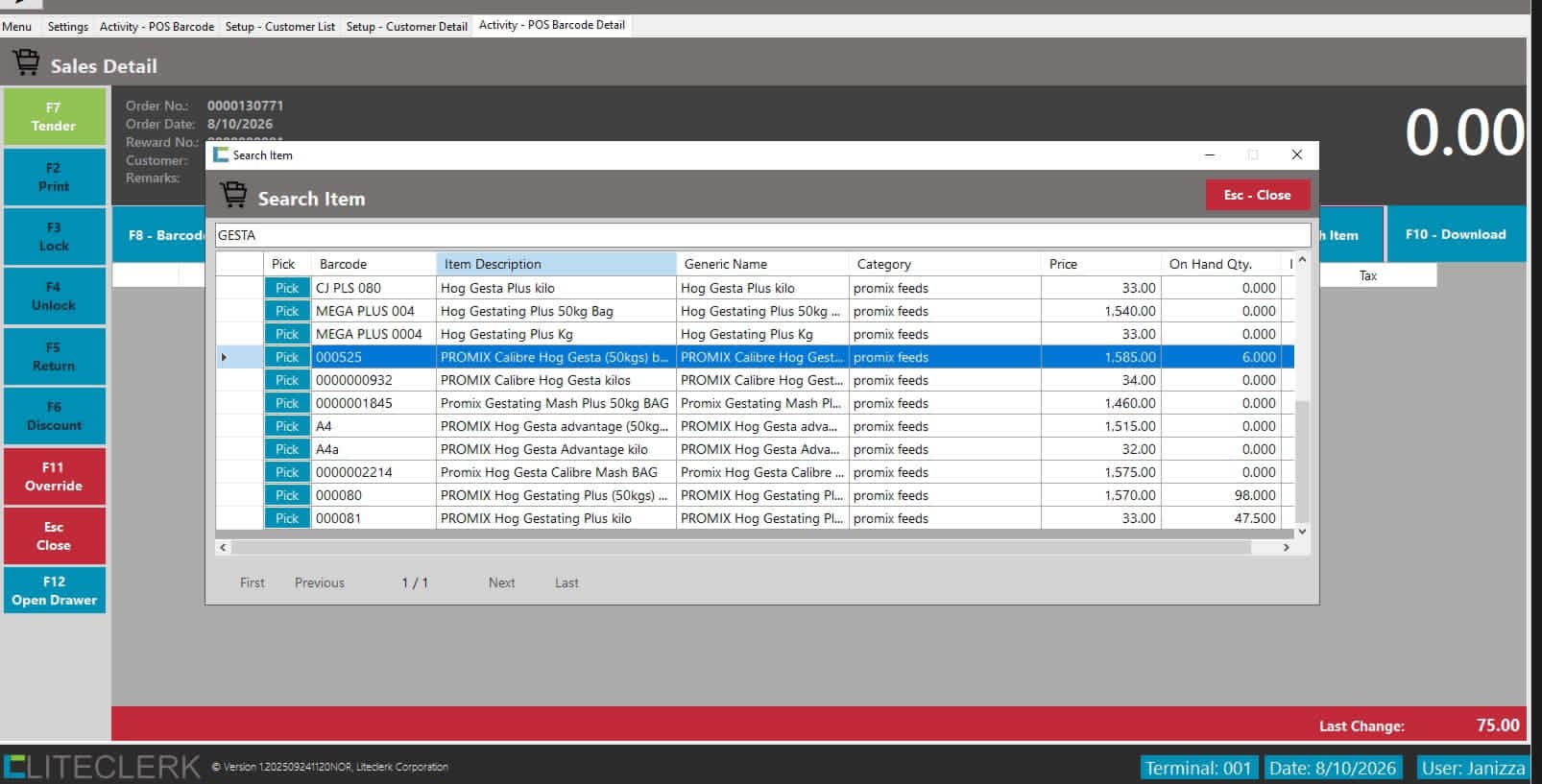Pick the item with barcode A4
The image size is (1542, 784).
[x=287, y=426]
